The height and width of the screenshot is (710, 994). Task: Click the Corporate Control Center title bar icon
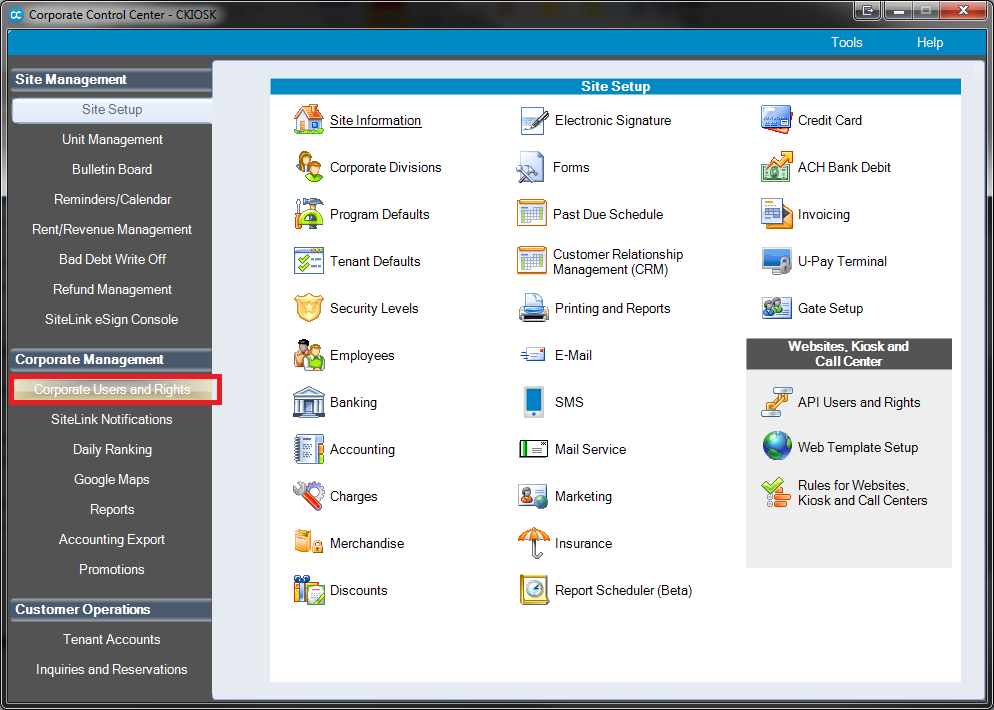tap(17, 13)
